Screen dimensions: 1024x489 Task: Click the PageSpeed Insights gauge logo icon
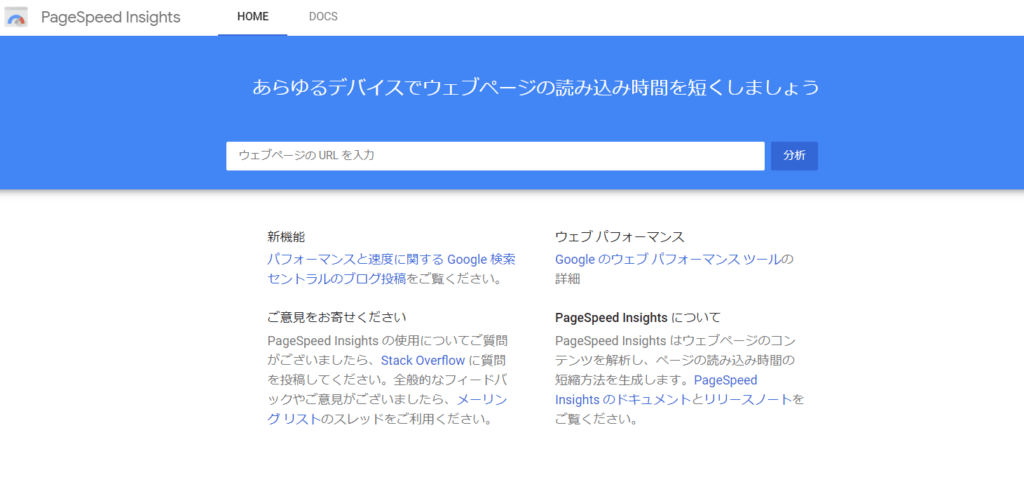(17, 17)
